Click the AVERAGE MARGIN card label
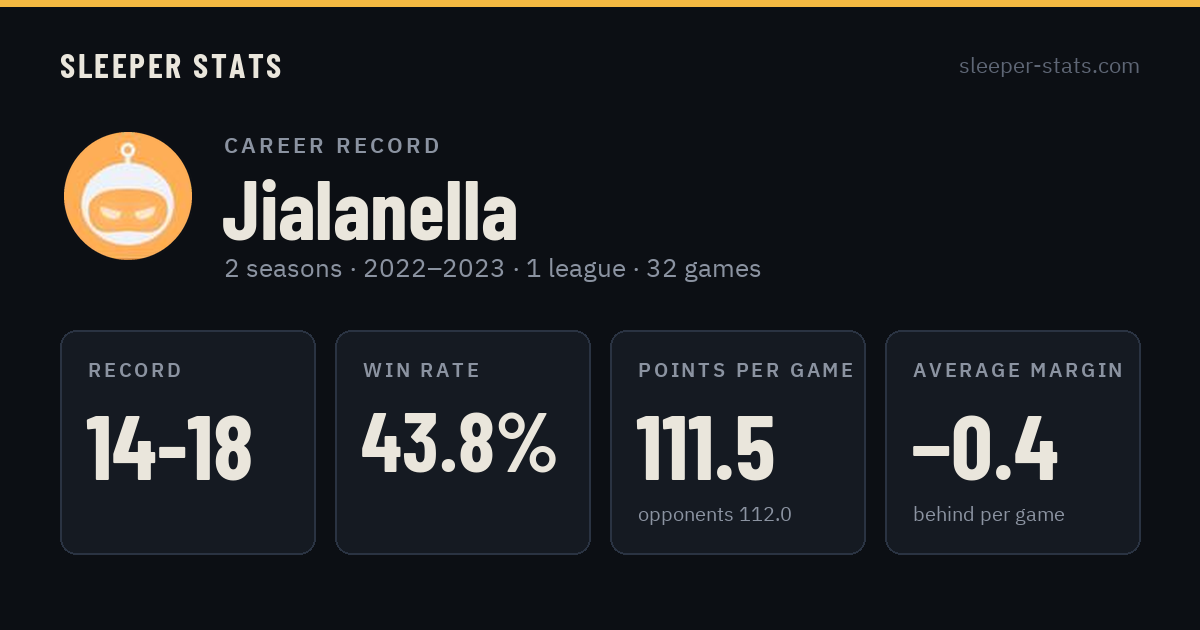Viewport: 1200px width, 630px height. 1018,371
